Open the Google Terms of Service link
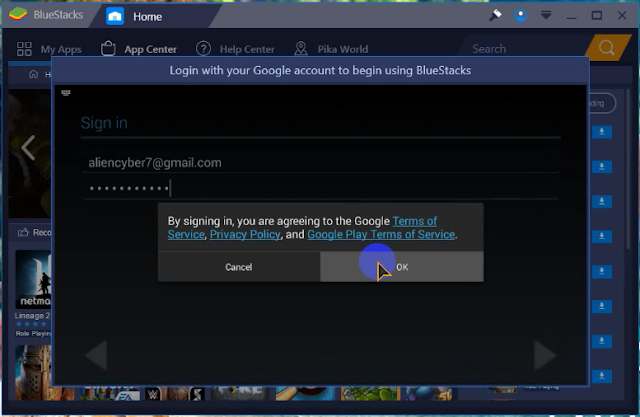Screen dimensions: 640x417 pos(414,221)
